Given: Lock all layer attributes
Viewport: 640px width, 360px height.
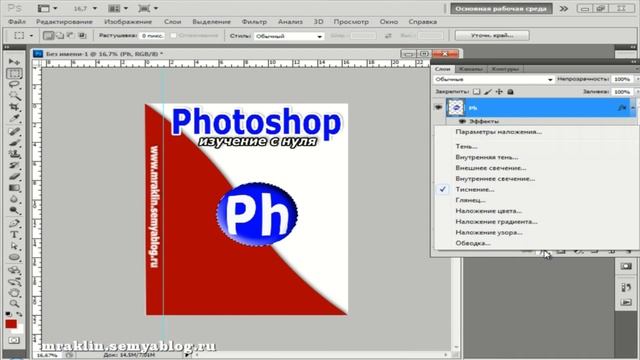Looking at the screenshot, I should coord(510,92).
